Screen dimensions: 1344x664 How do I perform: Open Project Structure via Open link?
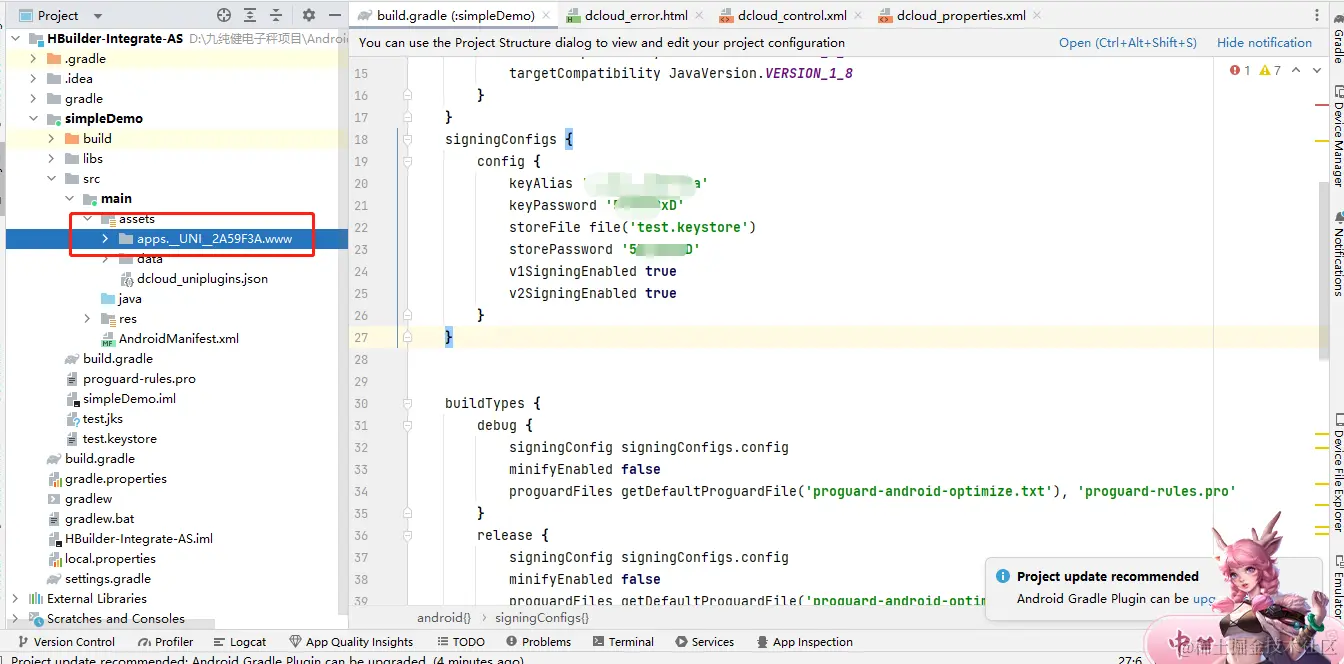(1128, 42)
